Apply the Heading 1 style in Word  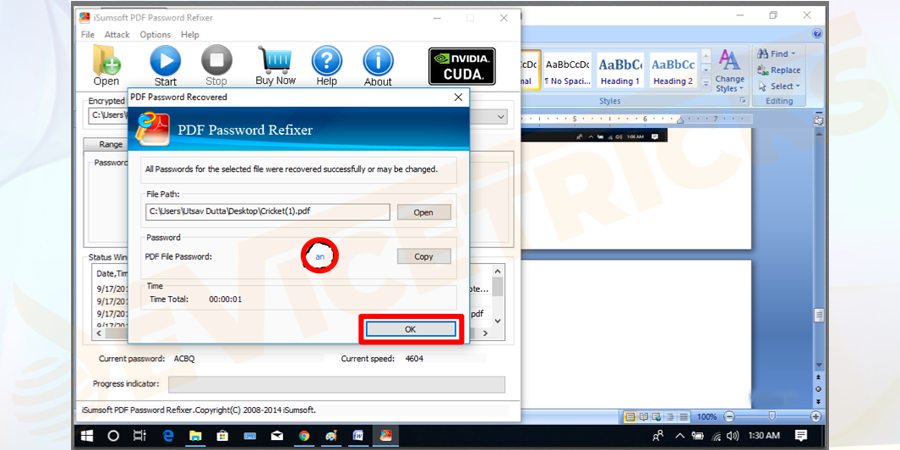[x=620, y=70]
